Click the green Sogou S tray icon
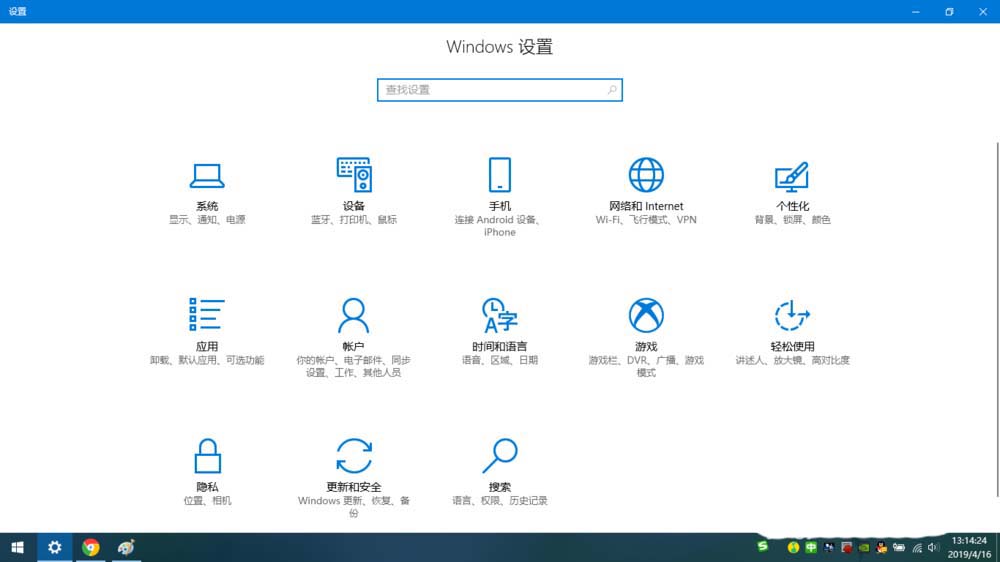This screenshot has height=562, width=1000. [763, 546]
